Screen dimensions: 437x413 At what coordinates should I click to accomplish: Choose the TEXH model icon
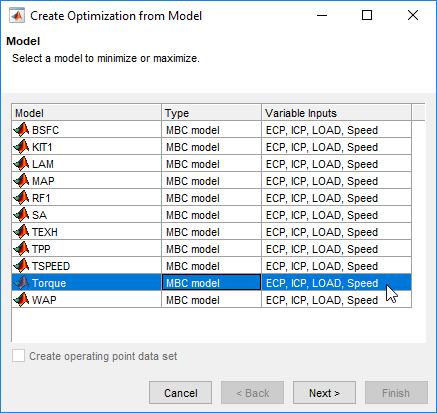(21, 232)
